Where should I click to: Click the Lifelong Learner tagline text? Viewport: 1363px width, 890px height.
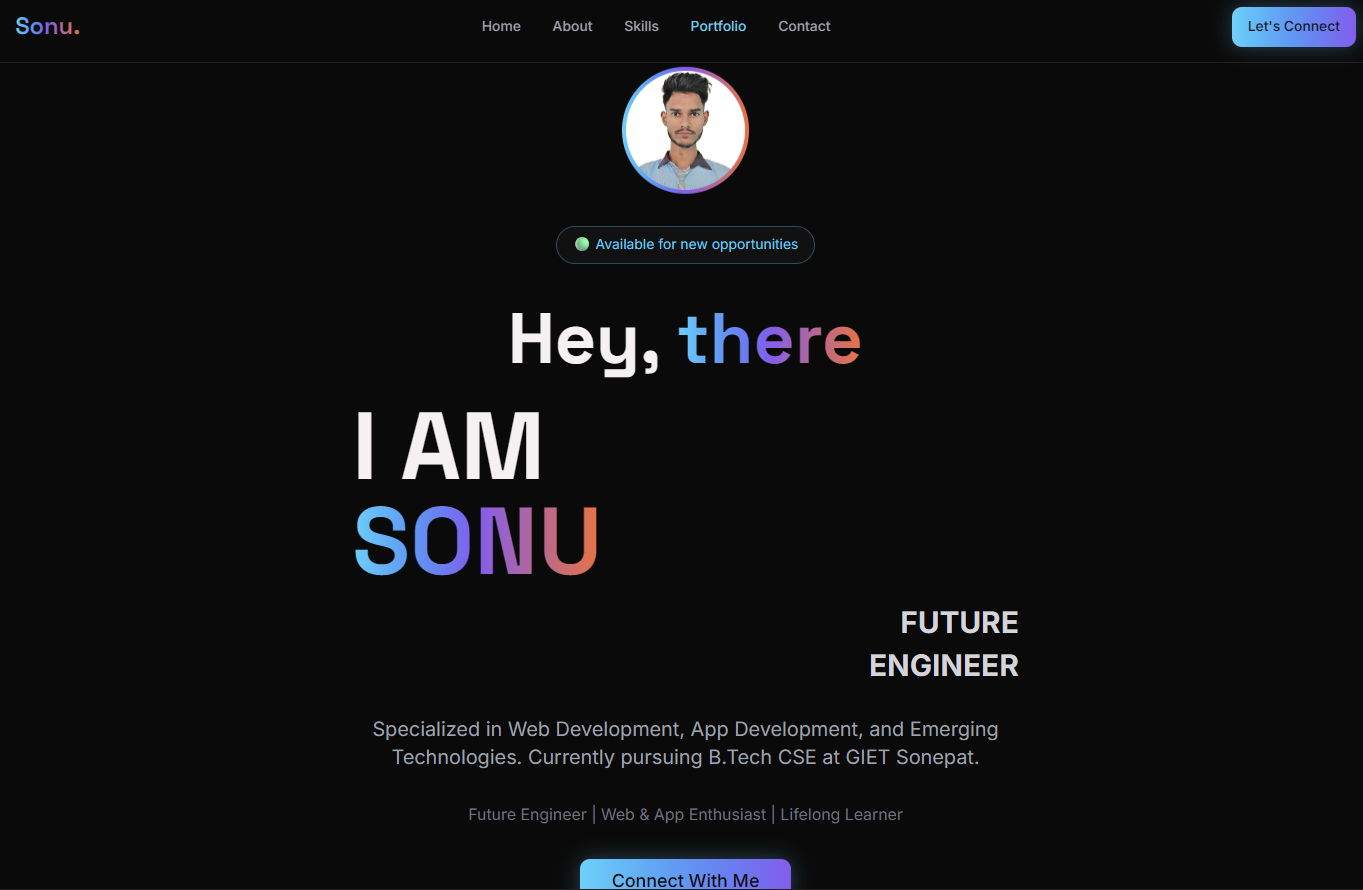[x=841, y=814]
